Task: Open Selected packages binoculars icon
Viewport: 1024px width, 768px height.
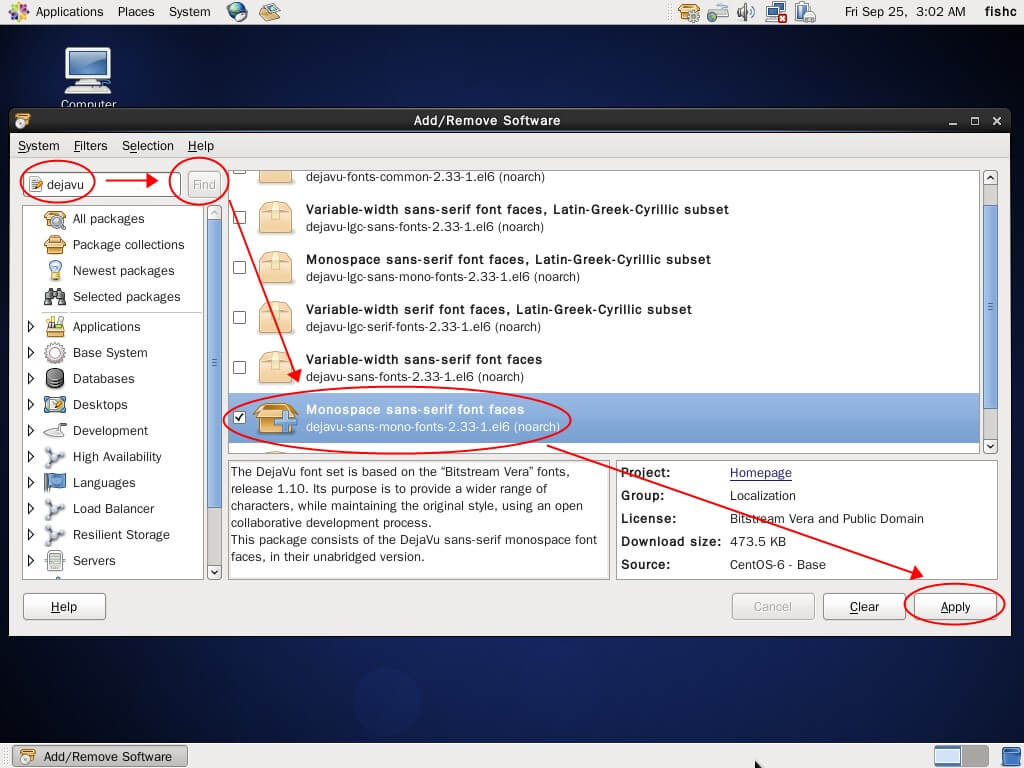Action: (x=55, y=297)
